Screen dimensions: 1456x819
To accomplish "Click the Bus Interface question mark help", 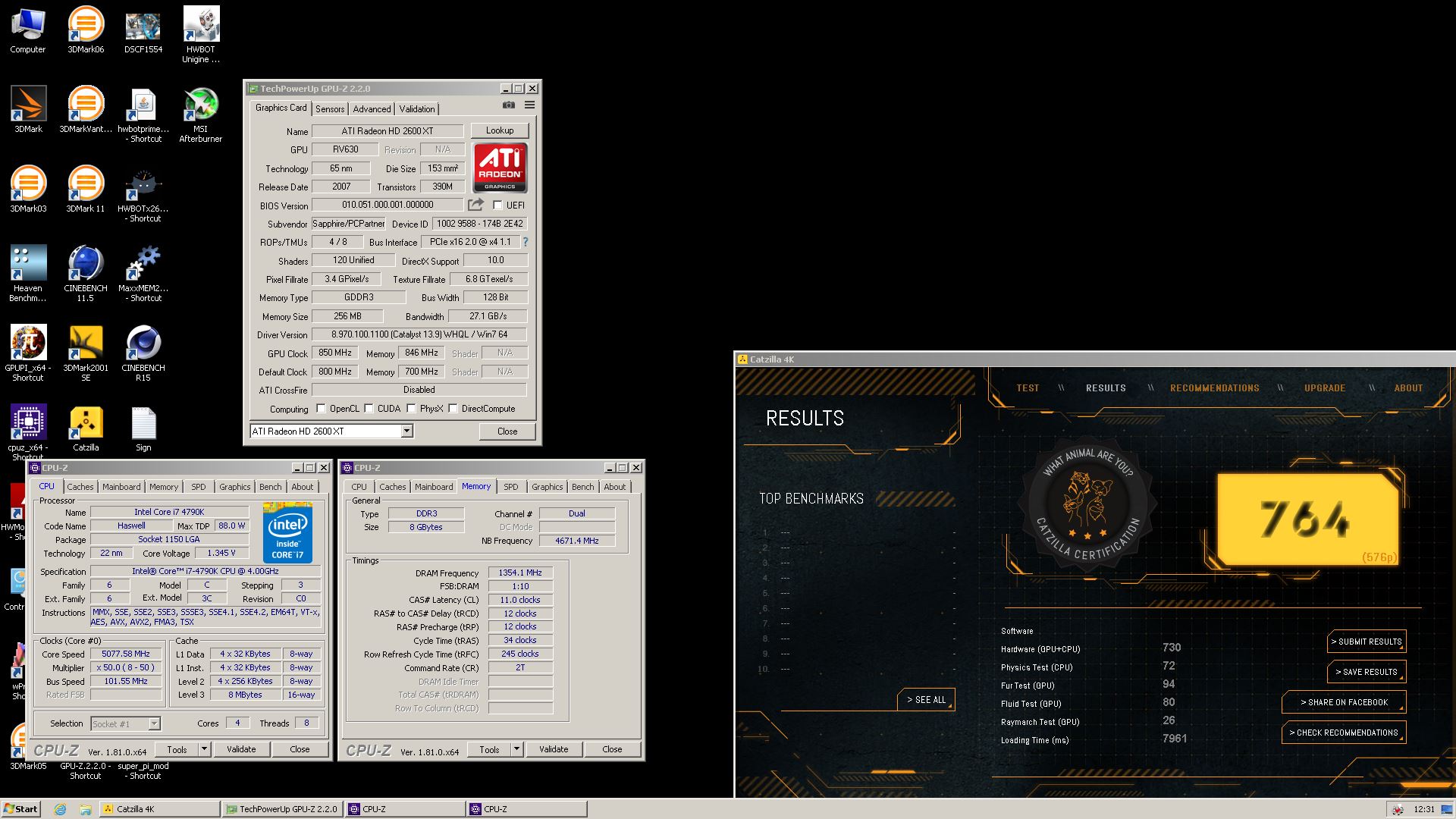I will coord(525,242).
